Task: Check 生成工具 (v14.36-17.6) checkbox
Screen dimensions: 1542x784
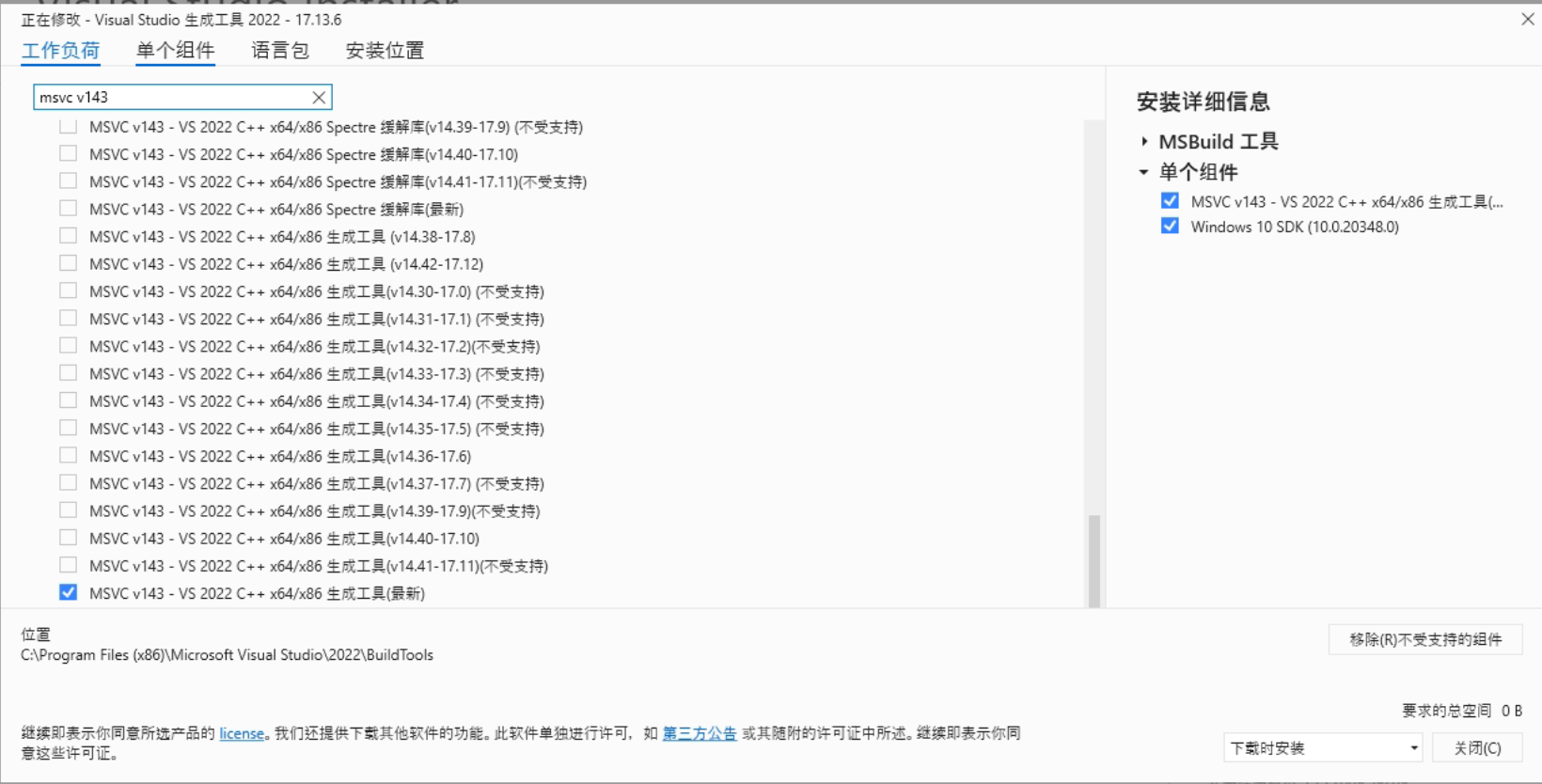Action: pyautogui.click(x=68, y=455)
